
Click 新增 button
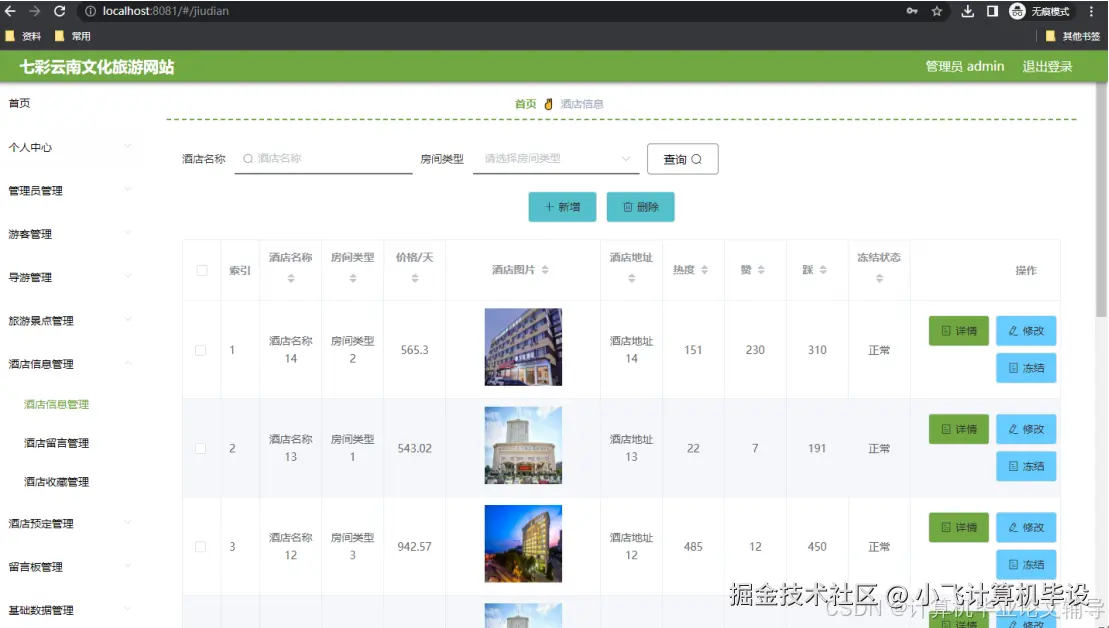point(562,207)
